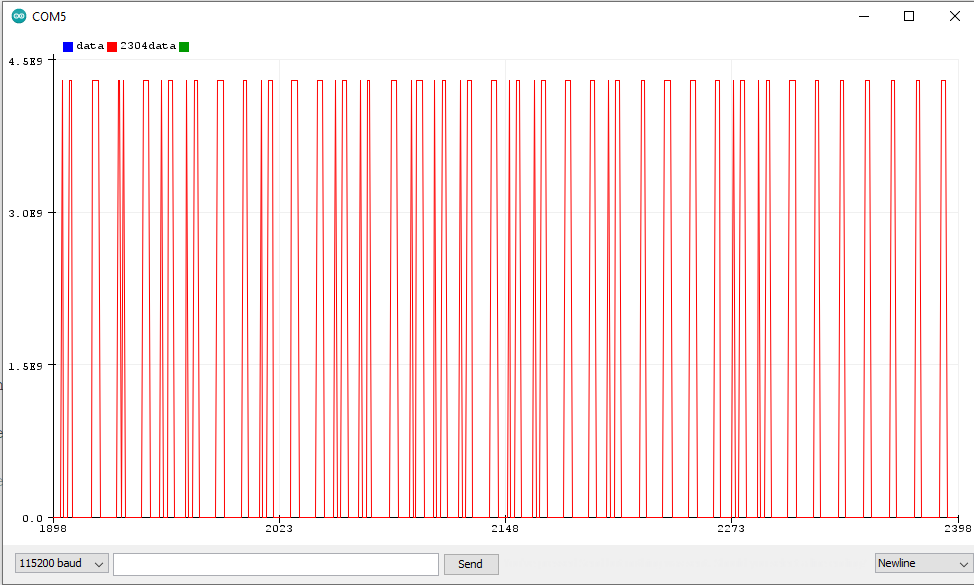Close the COM5 serial plotter window
974x585 pixels.
(953, 16)
